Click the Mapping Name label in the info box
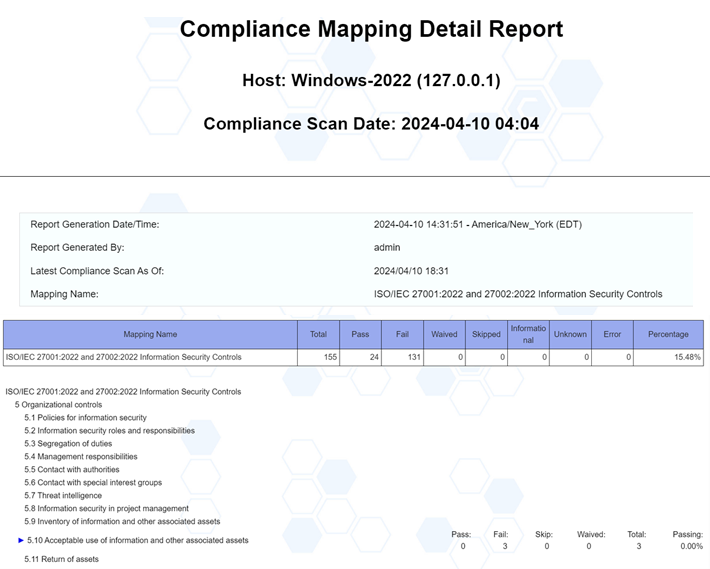710x569 pixels. coord(64,294)
